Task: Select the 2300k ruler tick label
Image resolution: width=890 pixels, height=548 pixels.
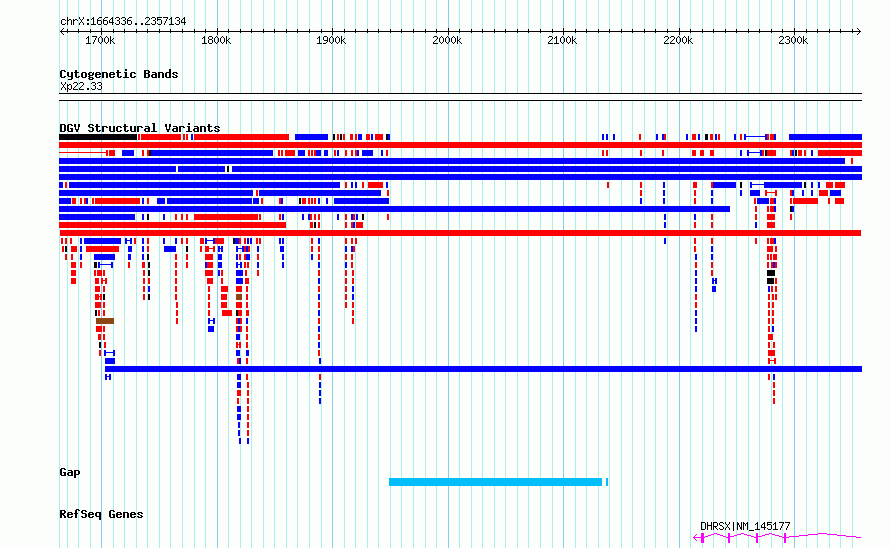Action: click(x=793, y=40)
